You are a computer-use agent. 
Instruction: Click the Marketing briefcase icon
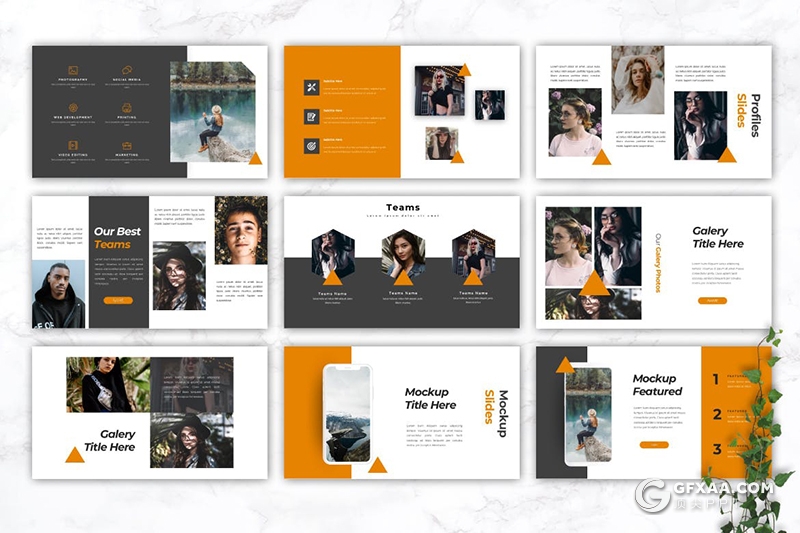(x=127, y=146)
